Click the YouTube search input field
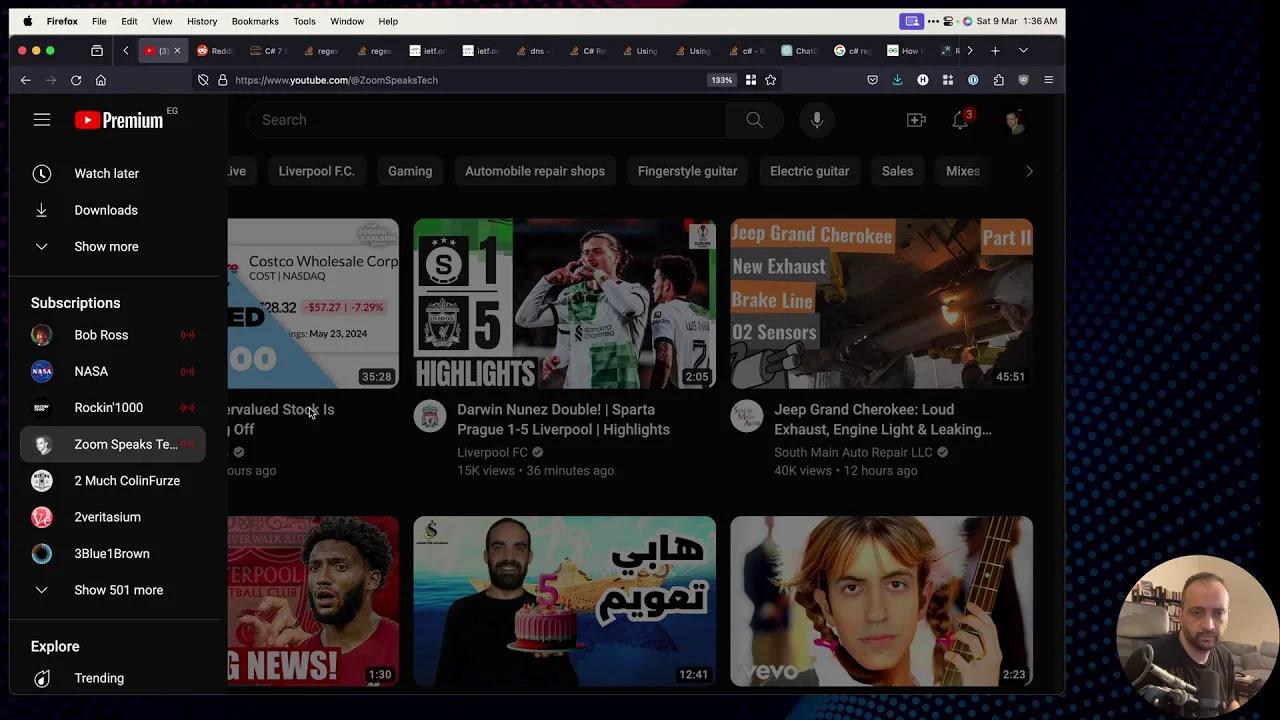 (485, 120)
